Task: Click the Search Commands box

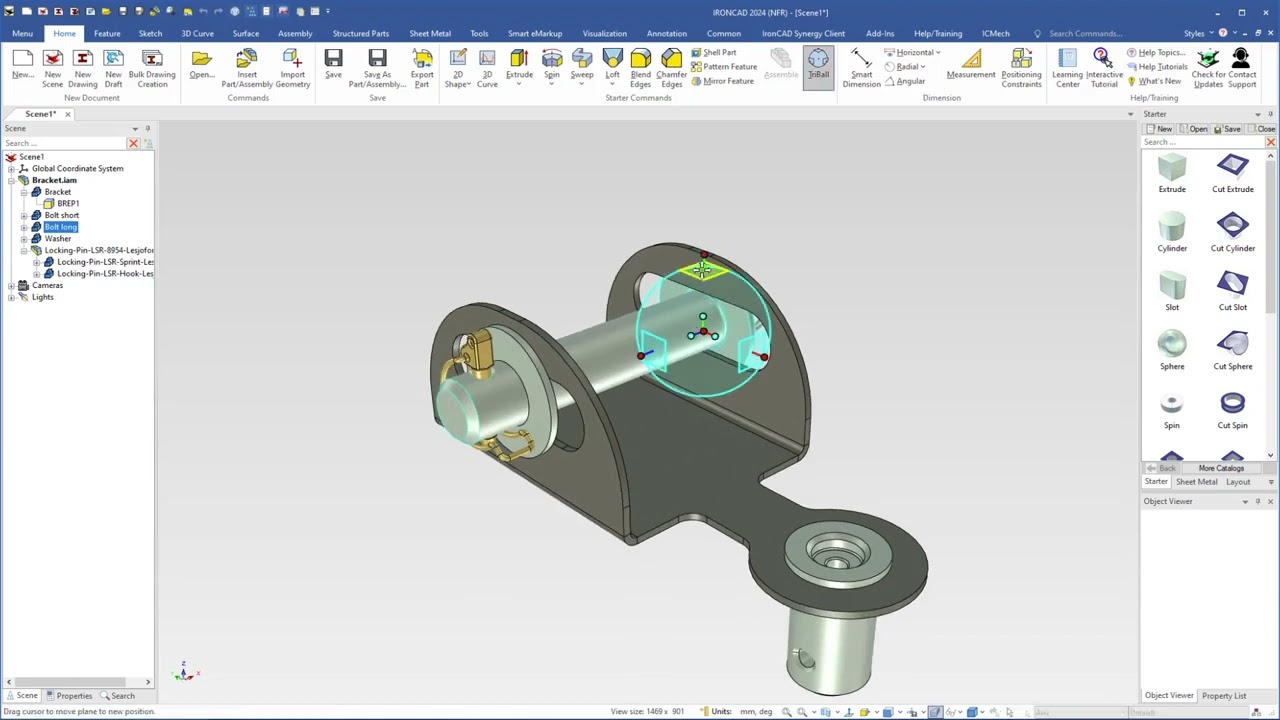Action: [1085, 33]
